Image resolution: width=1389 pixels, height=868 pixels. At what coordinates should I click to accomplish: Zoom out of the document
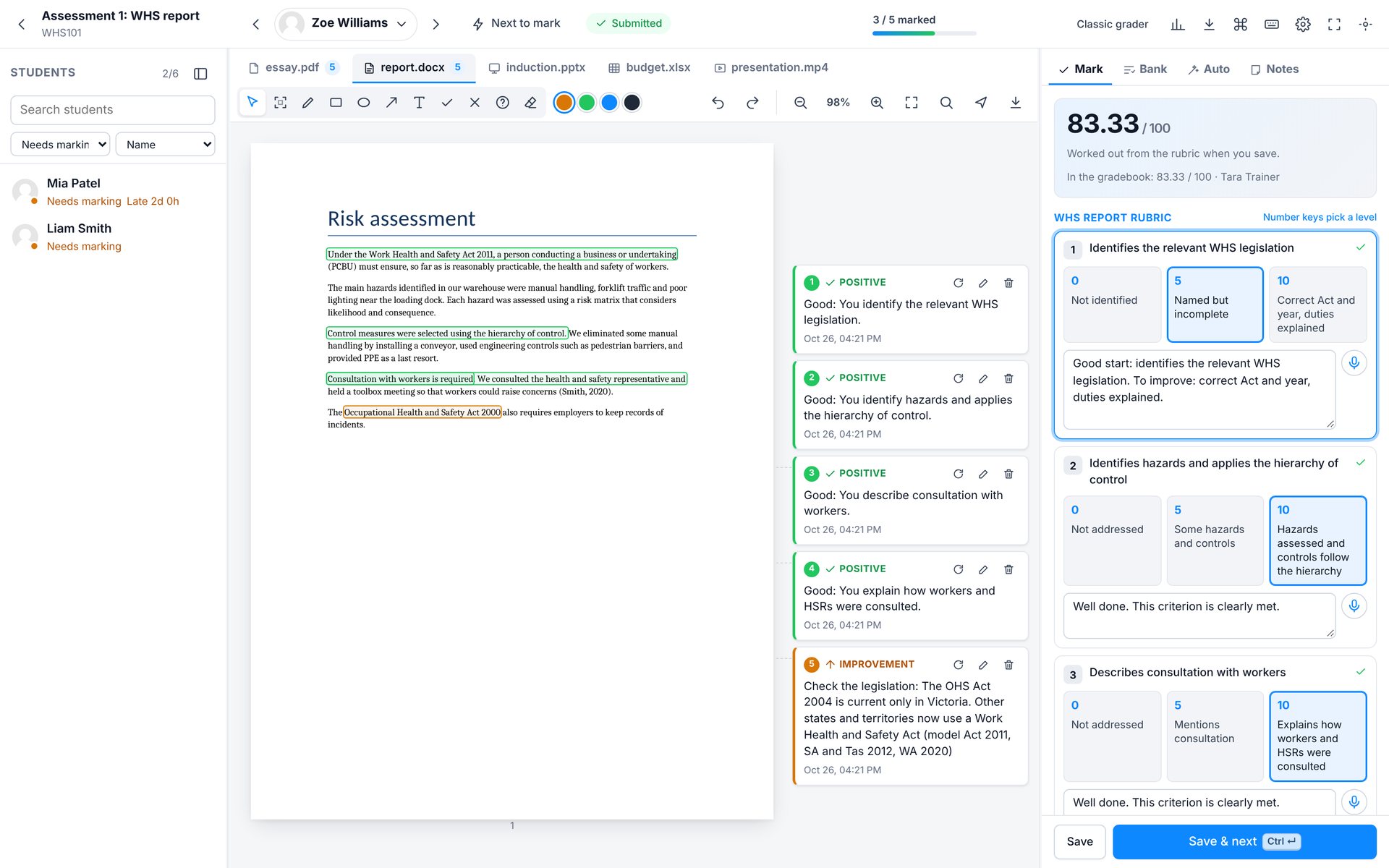800,103
